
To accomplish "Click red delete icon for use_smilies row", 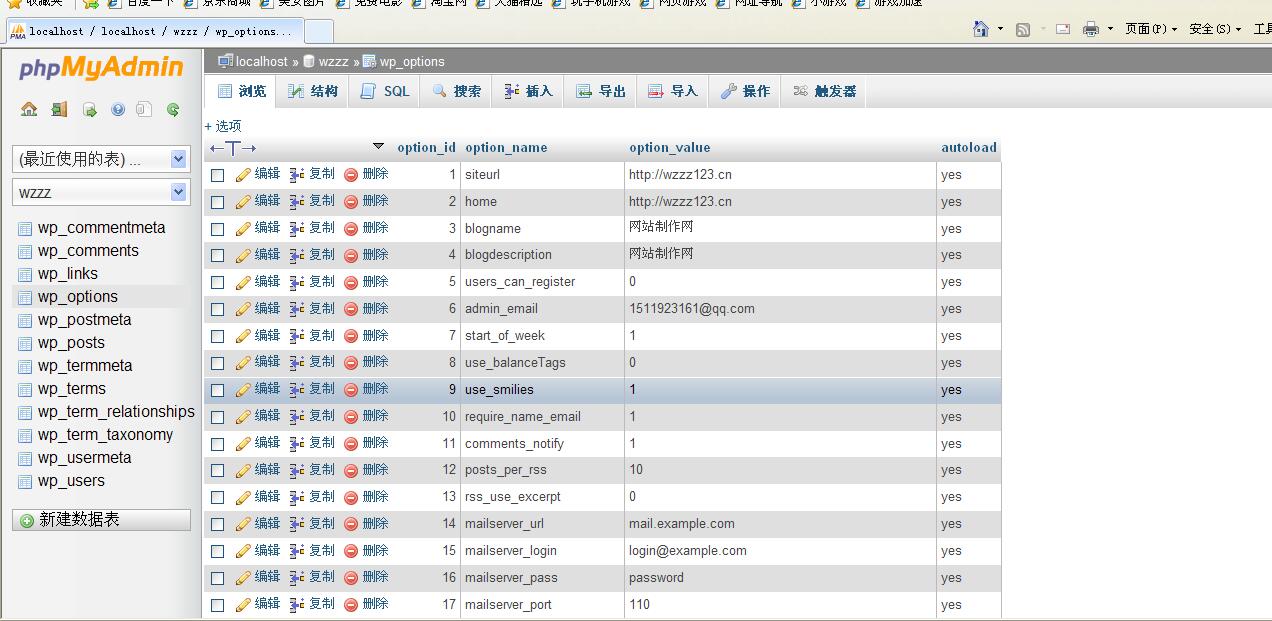I will pyautogui.click(x=351, y=390).
